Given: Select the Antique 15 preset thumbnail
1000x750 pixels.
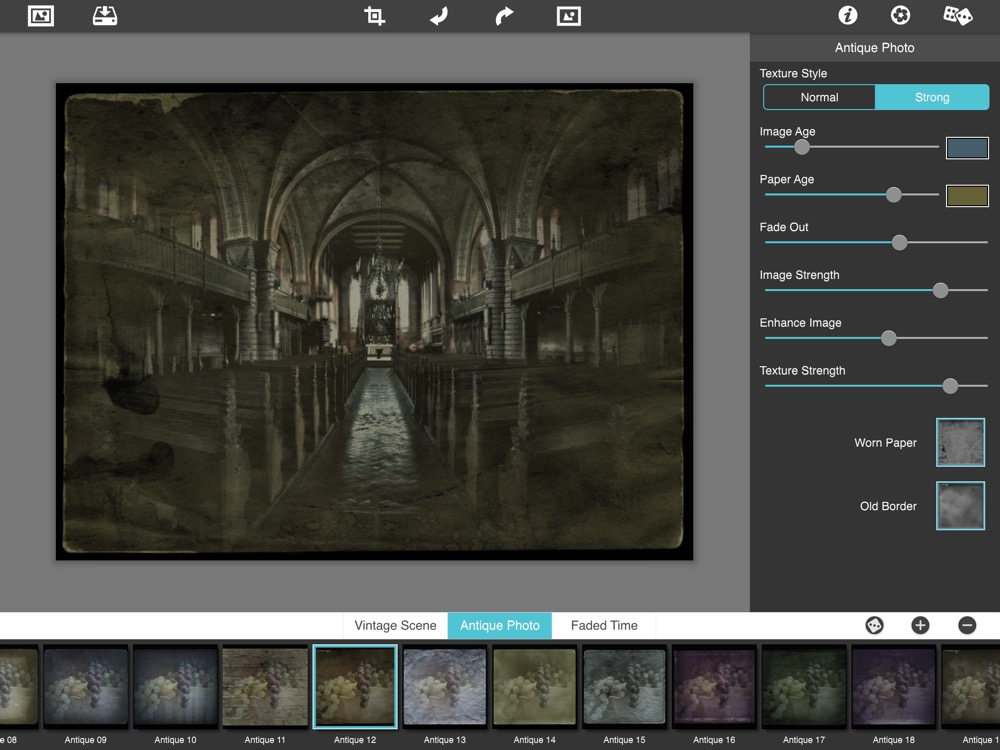Looking at the screenshot, I should pyautogui.click(x=625, y=686).
